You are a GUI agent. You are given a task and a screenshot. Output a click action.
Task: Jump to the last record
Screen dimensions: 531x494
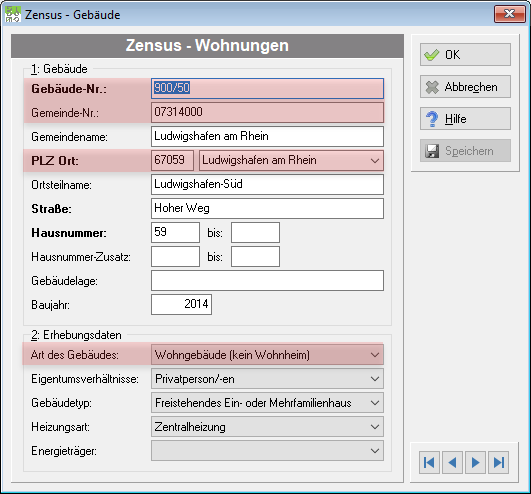pos(498,462)
